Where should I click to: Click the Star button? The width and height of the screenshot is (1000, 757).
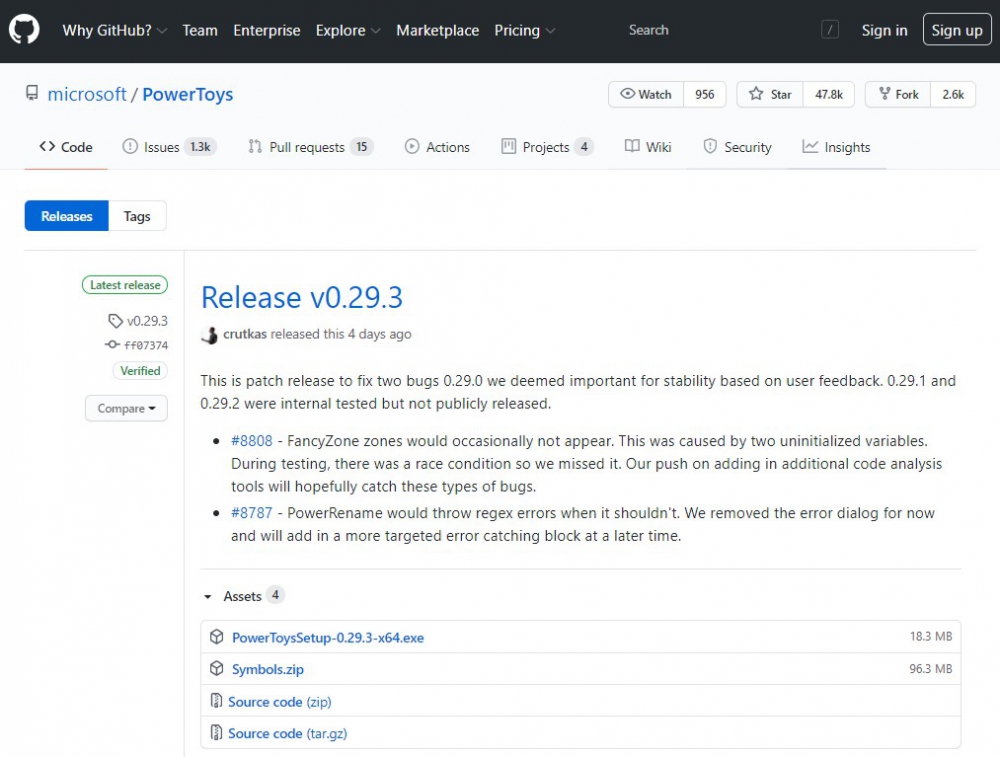point(770,94)
